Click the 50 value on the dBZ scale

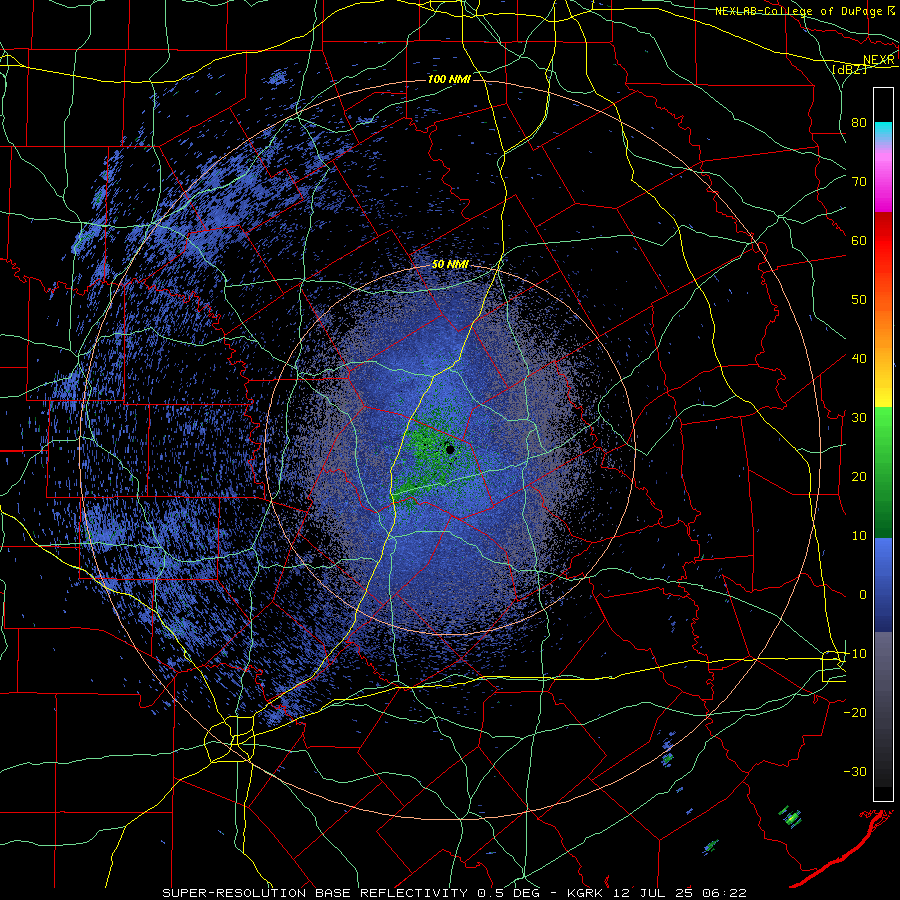pyautogui.click(x=859, y=300)
